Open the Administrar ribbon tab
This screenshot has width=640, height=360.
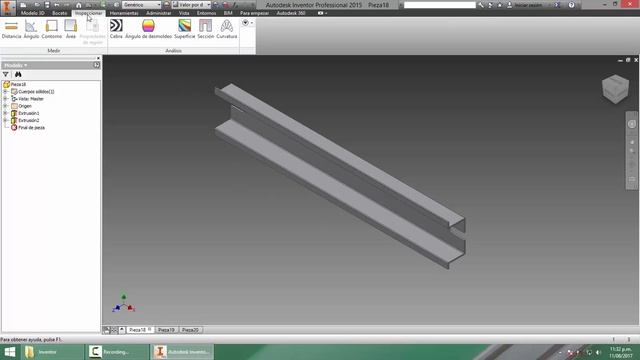(159, 13)
